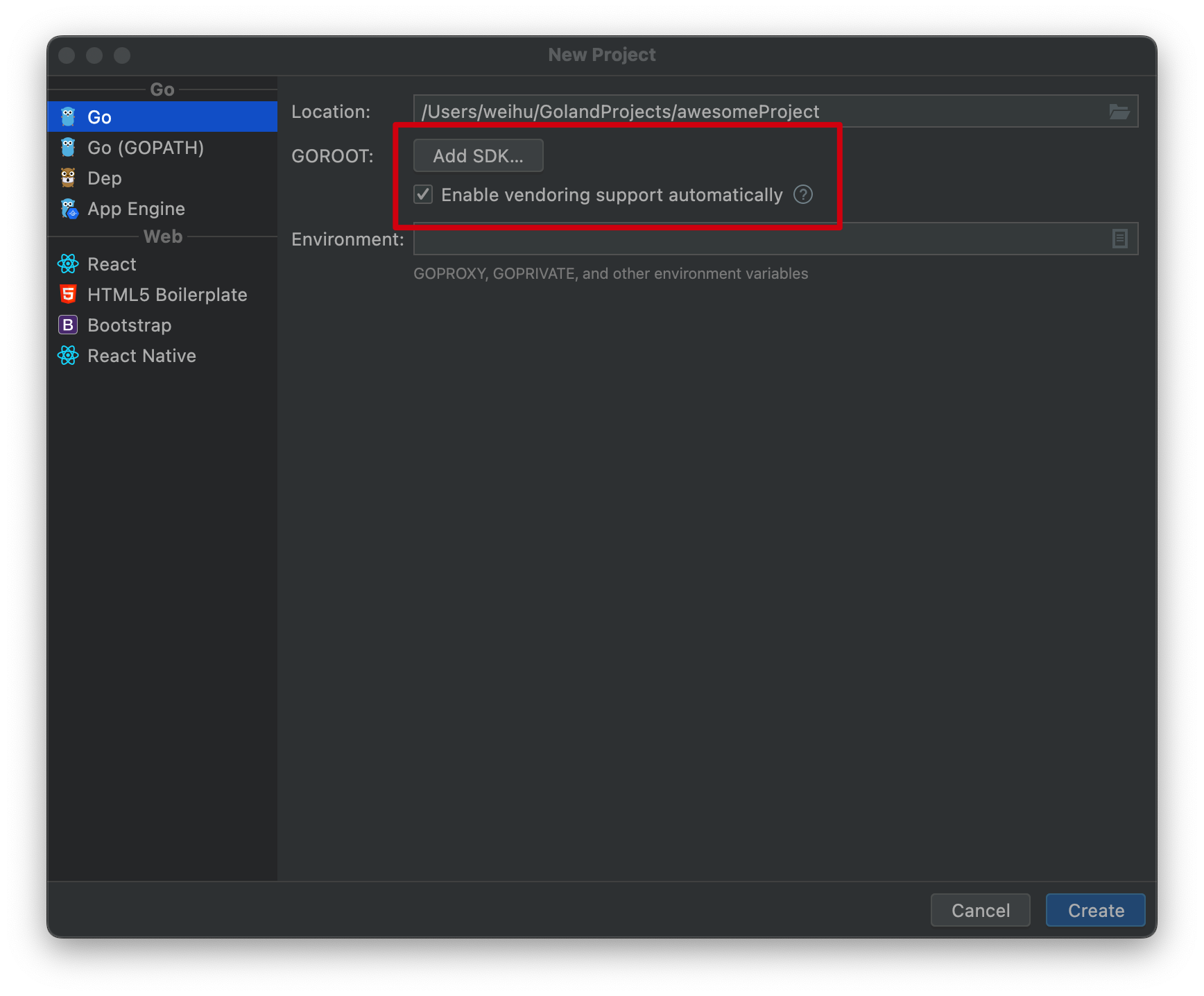Cancel the New Project dialog
1204x996 pixels.
(x=981, y=910)
